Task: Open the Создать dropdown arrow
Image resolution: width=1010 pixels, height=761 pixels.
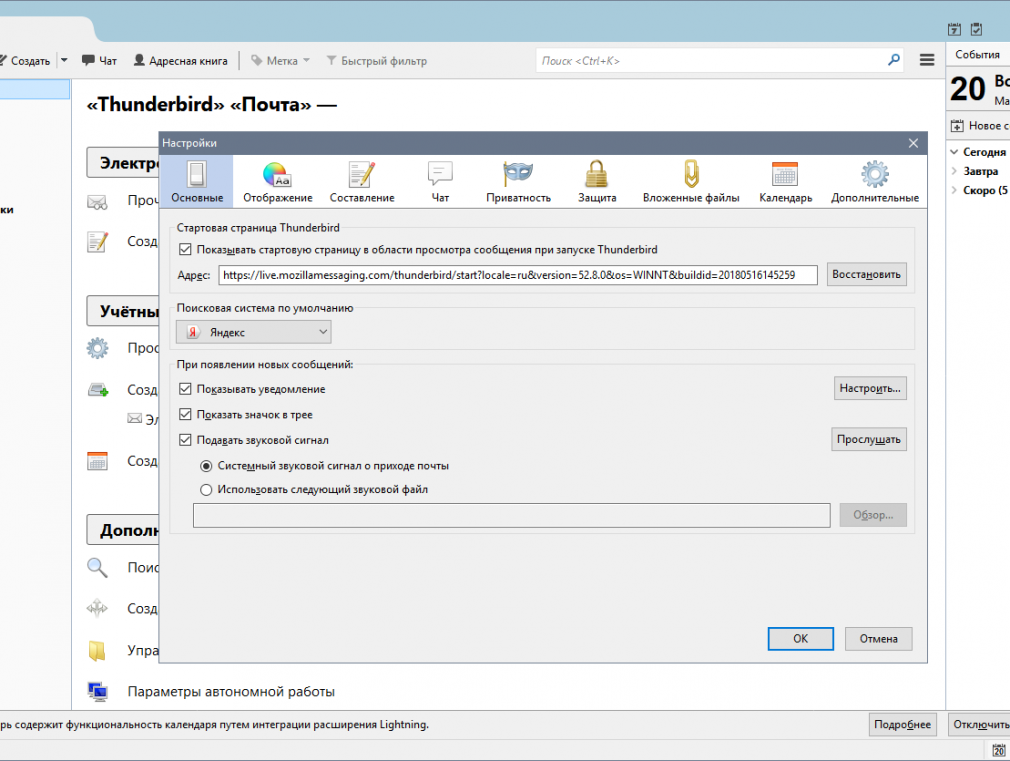Action: (x=64, y=61)
